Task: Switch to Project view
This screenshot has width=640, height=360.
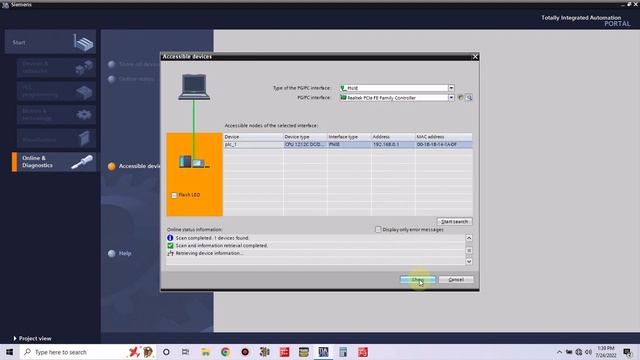Action: pos(32,338)
